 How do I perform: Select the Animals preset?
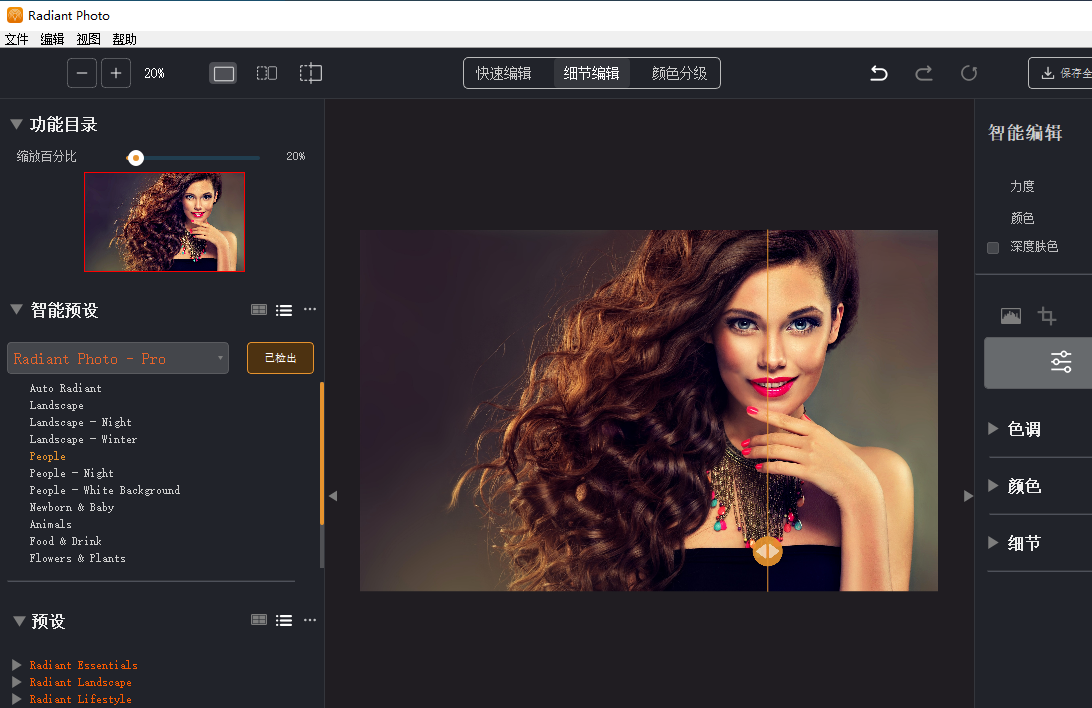(50, 524)
